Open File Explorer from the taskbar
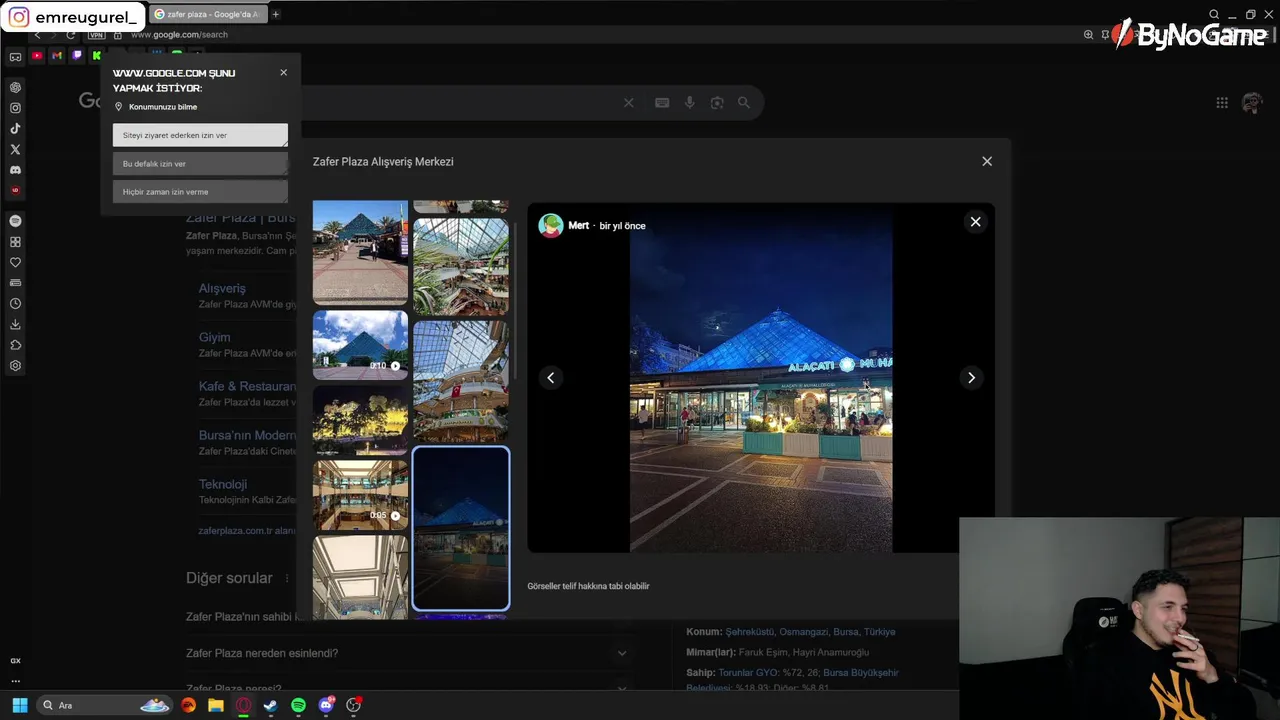Viewport: 1280px width, 720px height. (215, 705)
